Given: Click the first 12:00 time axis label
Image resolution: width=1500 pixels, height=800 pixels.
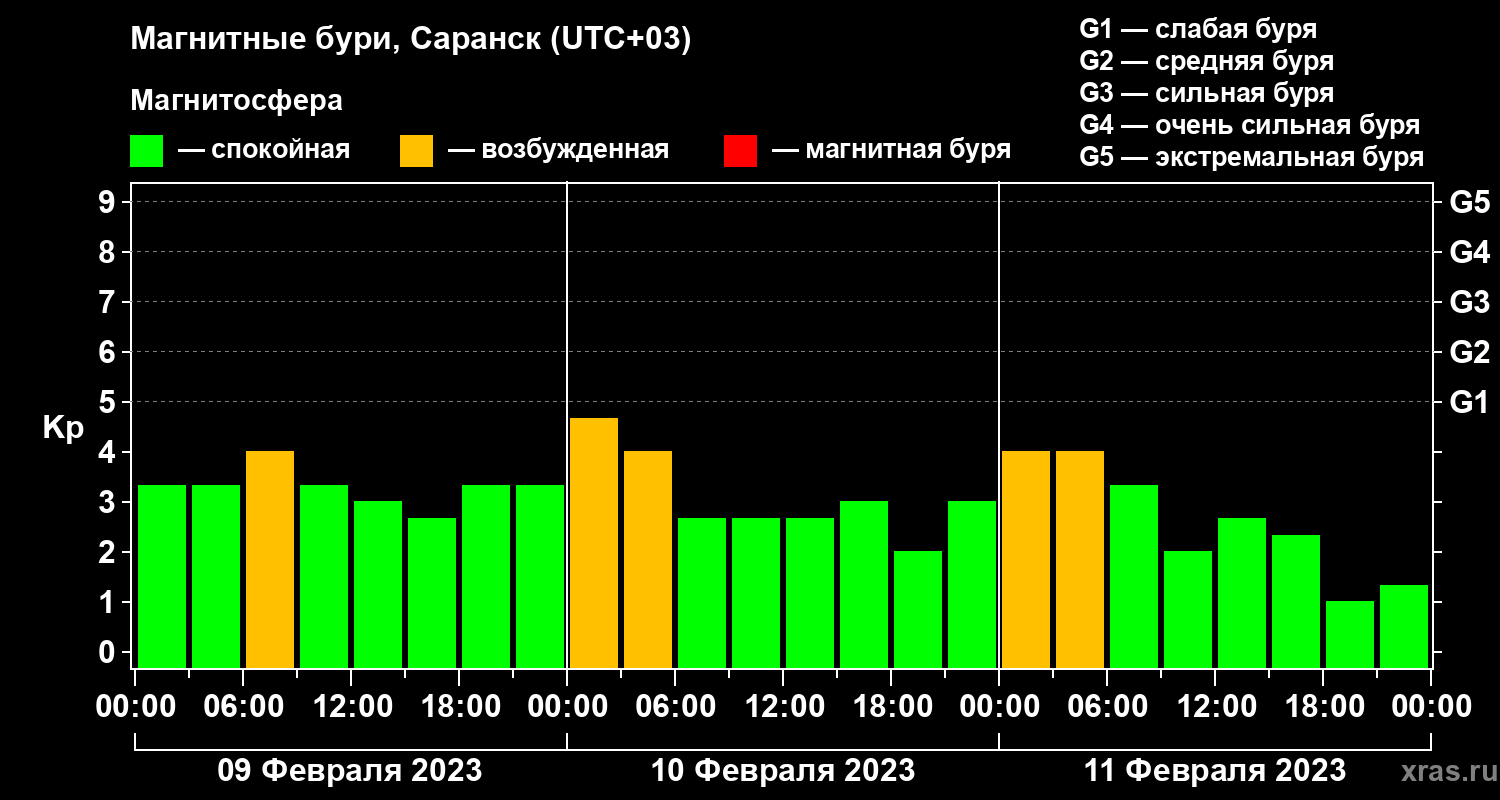Looking at the screenshot, I should tap(351, 707).
